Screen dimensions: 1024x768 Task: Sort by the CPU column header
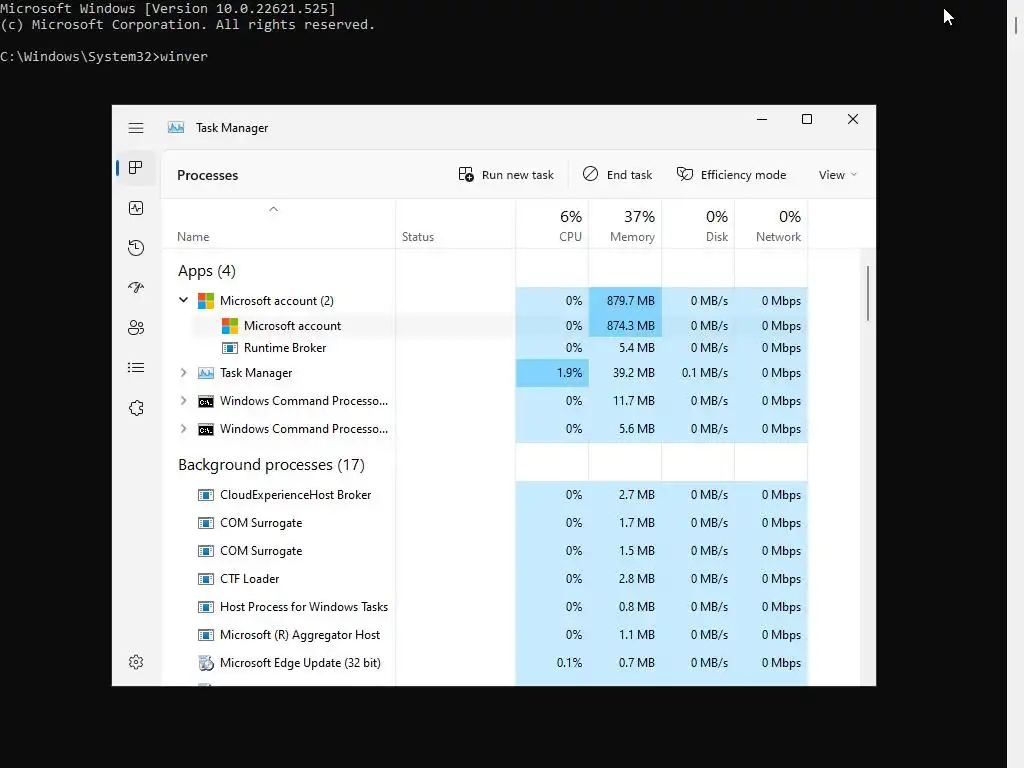coord(552,225)
